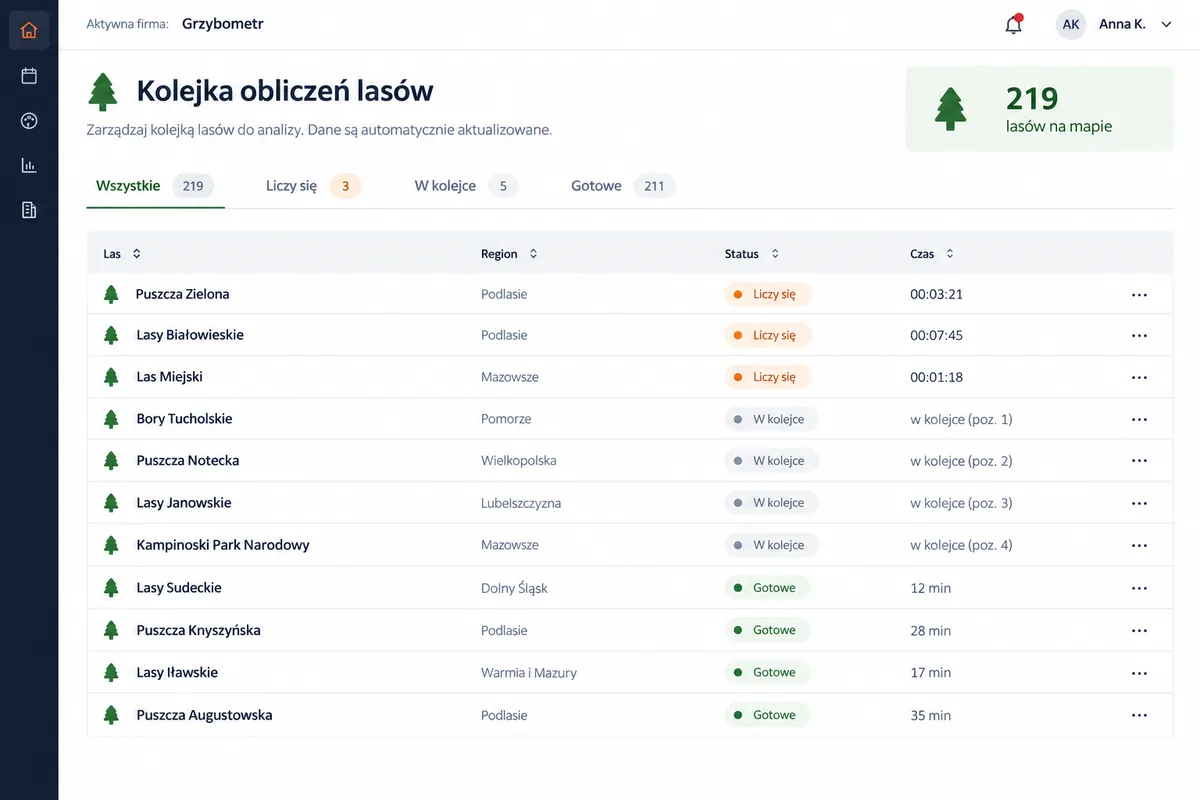Sort table by the Status column

pos(752,254)
